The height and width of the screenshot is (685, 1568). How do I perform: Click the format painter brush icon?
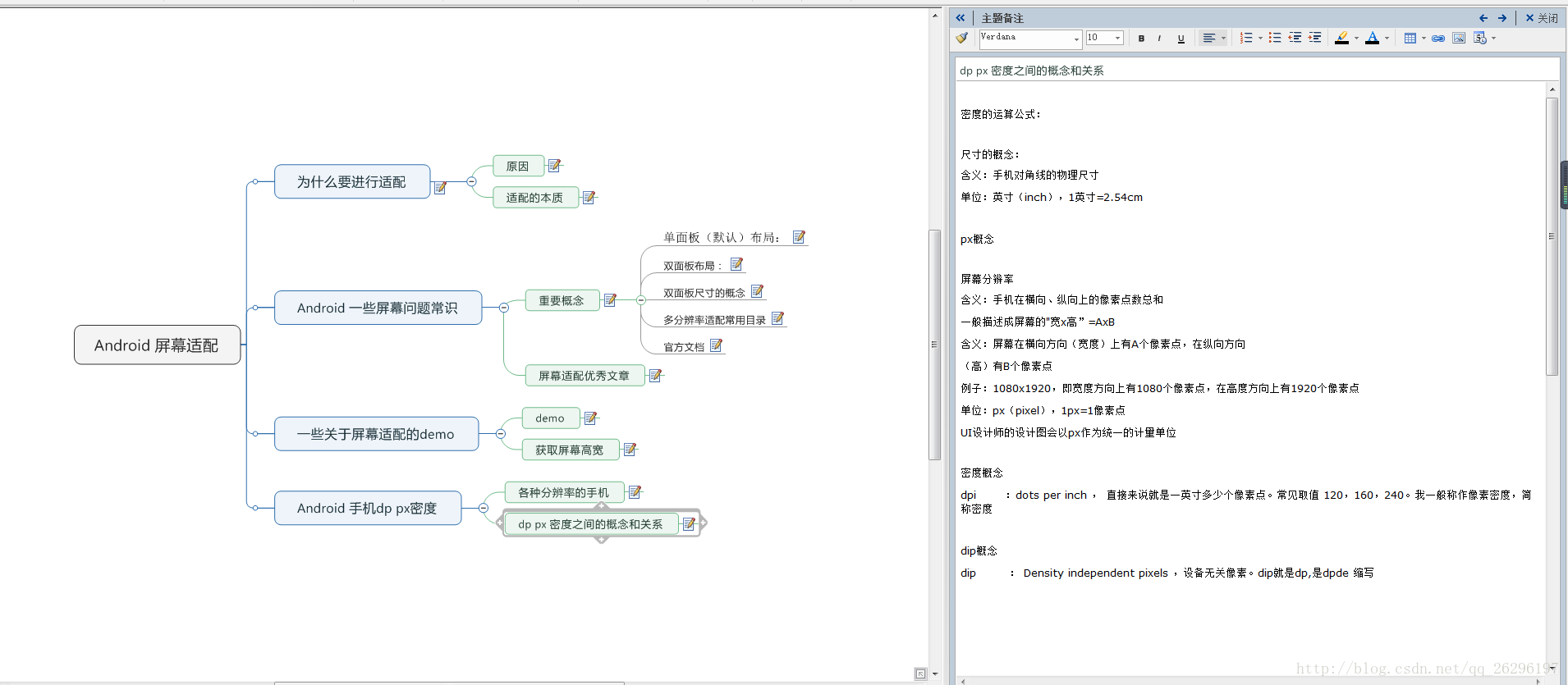pos(962,38)
